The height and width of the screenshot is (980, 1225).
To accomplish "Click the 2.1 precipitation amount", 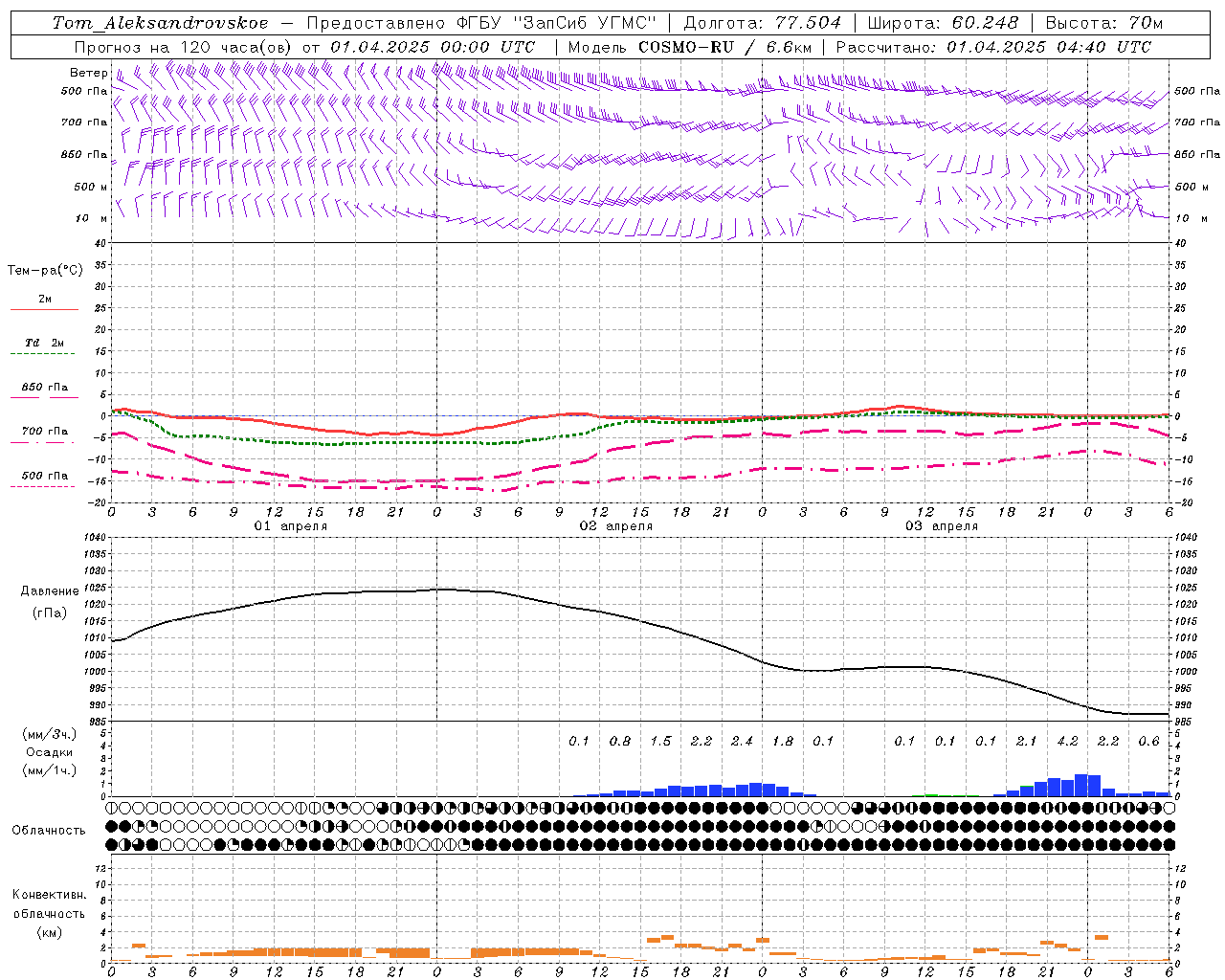I will click(x=1027, y=741).
